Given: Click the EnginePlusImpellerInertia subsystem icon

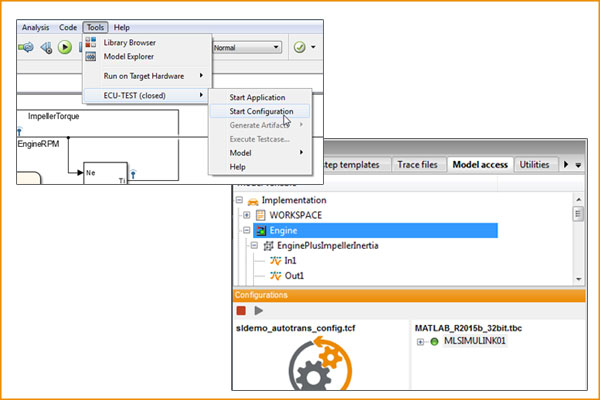Looking at the screenshot, I should click(x=269, y=246).
